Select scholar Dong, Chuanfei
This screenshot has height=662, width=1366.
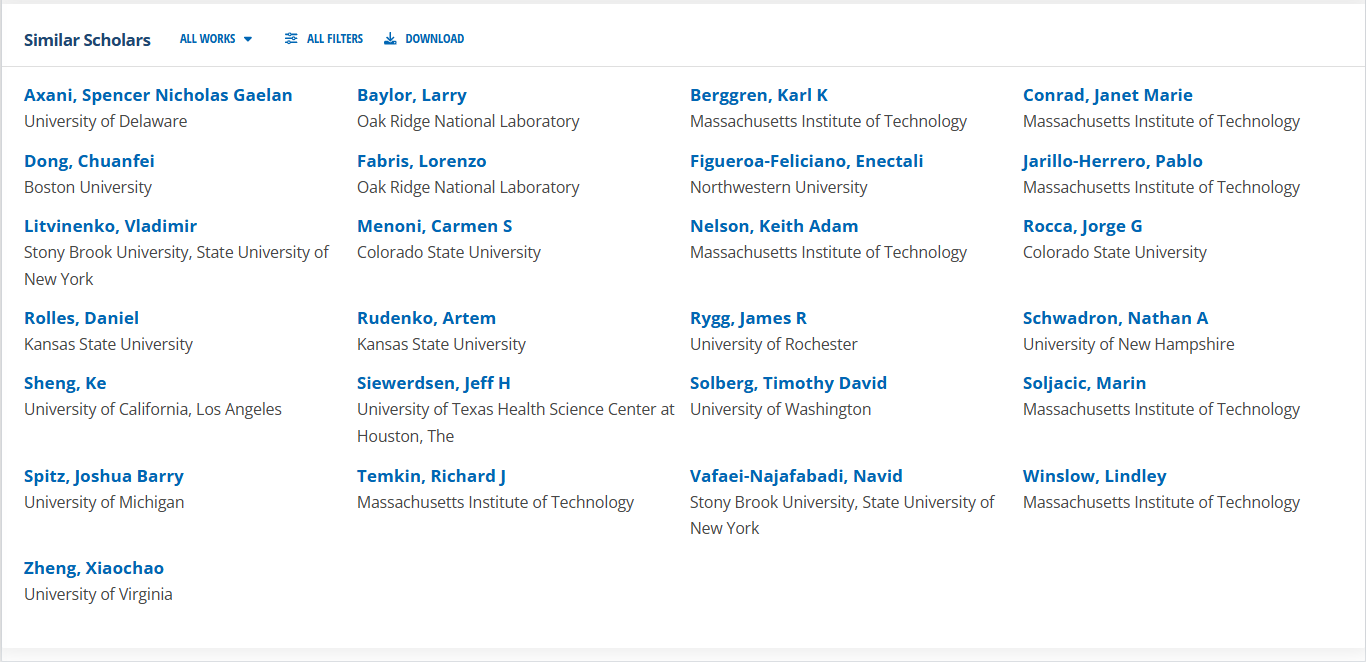pos(89,161)
